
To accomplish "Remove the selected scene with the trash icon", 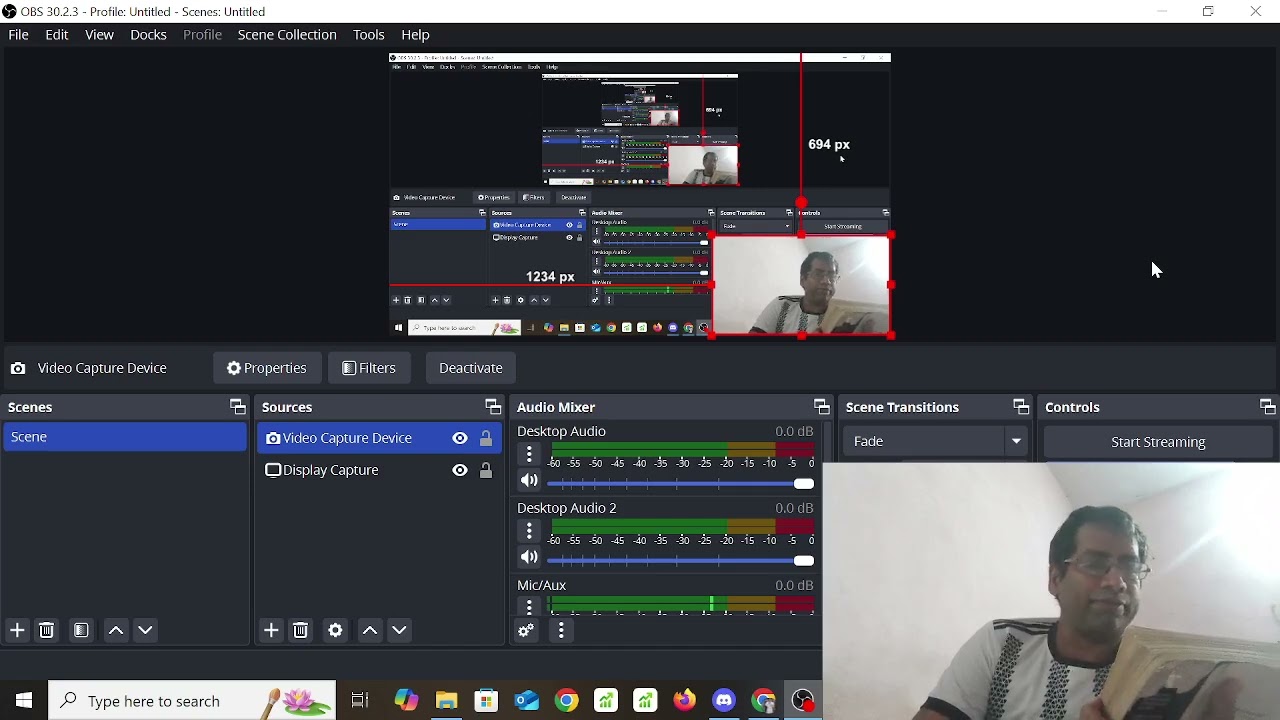I will (47, 630).
